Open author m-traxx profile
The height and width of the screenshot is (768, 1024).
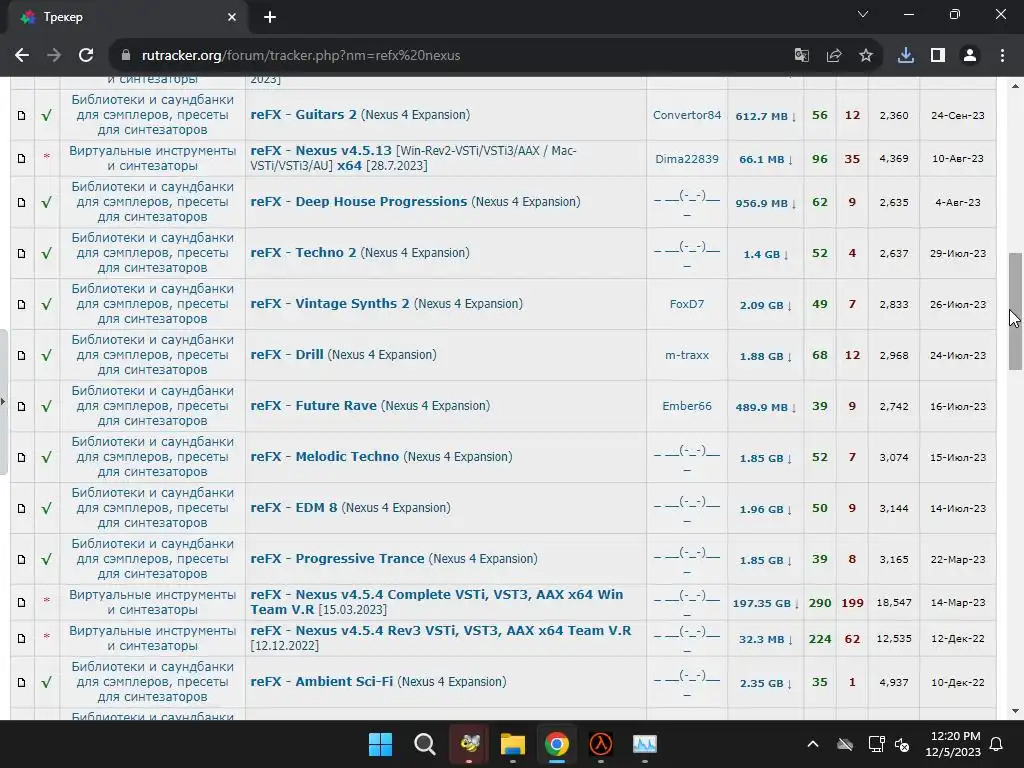(687, 355)
